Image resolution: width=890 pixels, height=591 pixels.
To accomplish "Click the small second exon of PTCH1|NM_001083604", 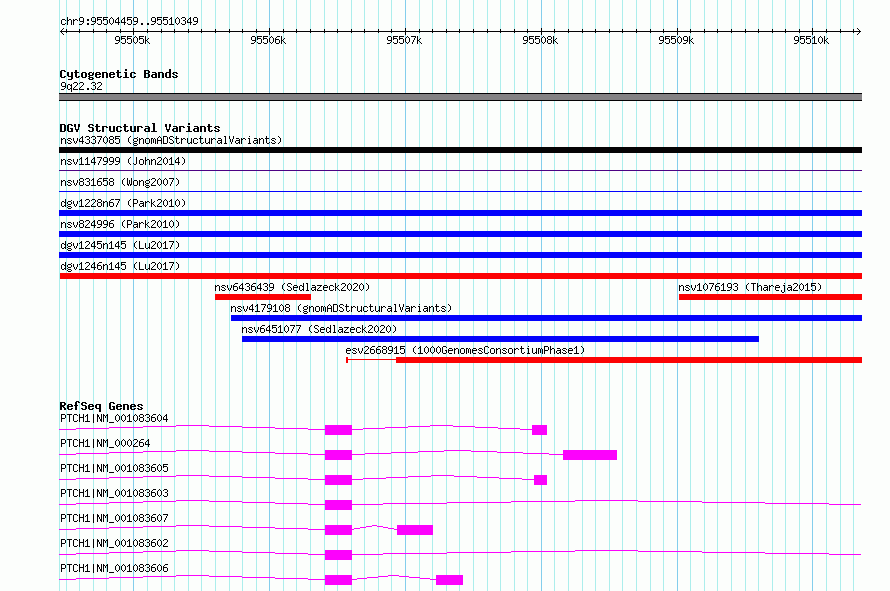I will pos(539,430).
